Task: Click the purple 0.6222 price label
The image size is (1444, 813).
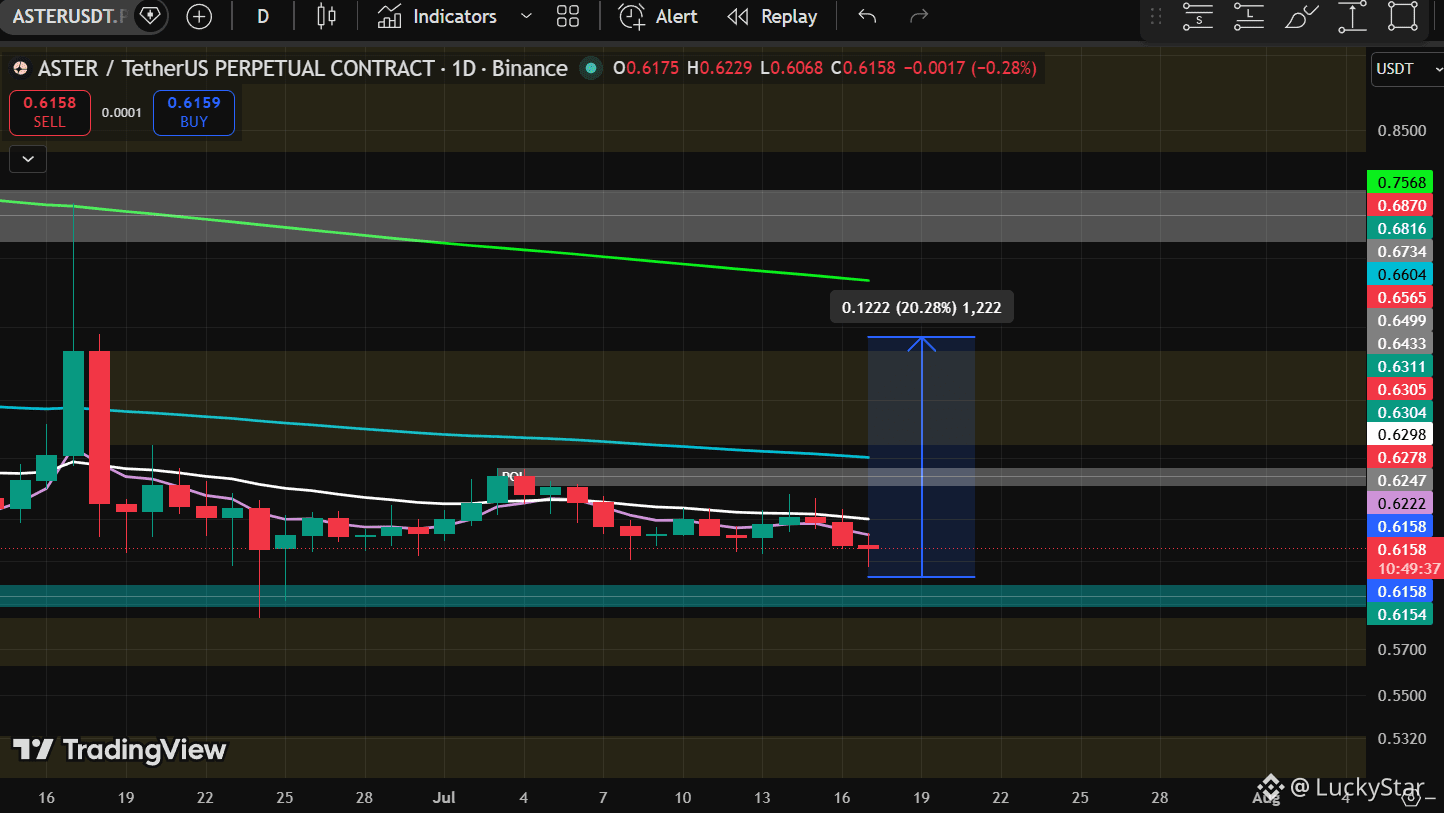Action: coord(1400,503)
